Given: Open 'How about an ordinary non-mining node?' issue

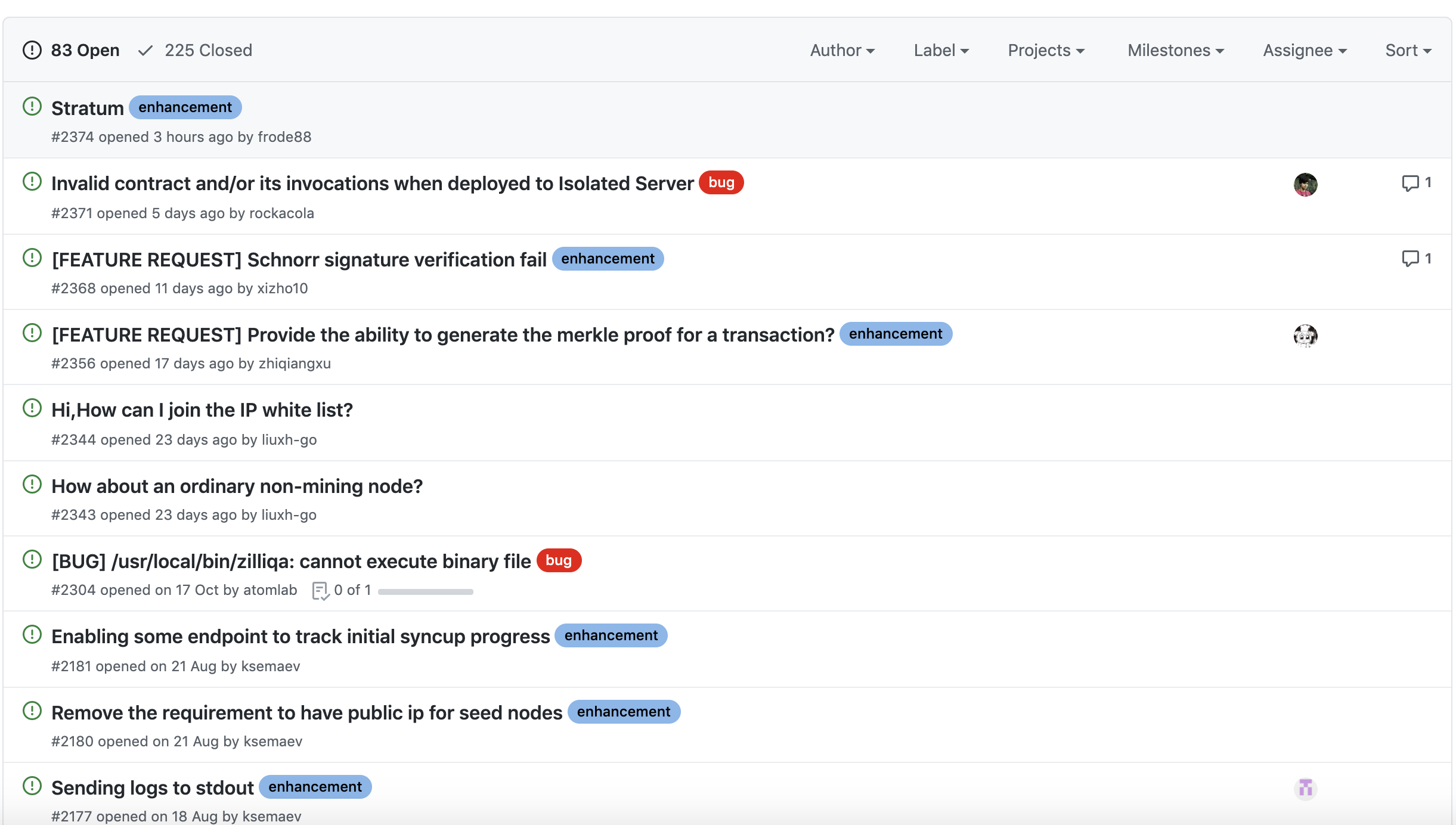Looking at the screenshot, I should 237,486.
